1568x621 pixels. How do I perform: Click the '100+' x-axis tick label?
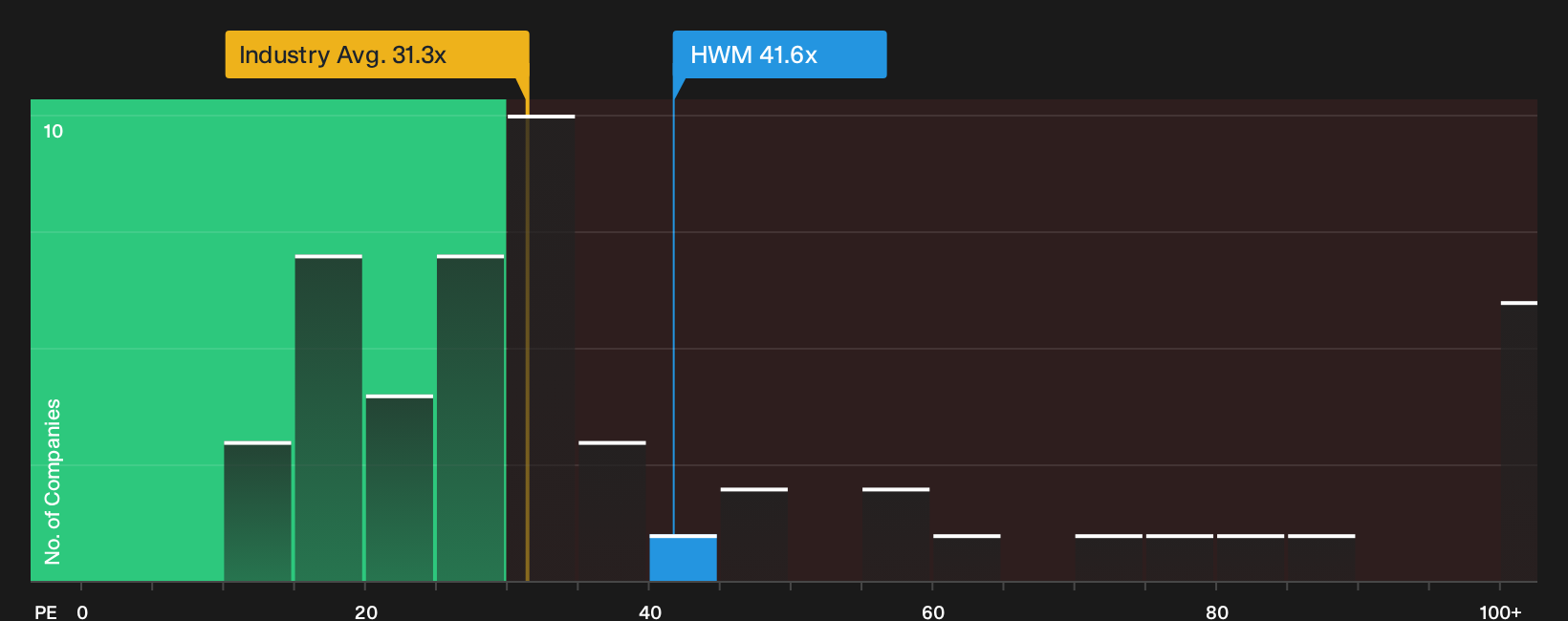point(1500,612)
